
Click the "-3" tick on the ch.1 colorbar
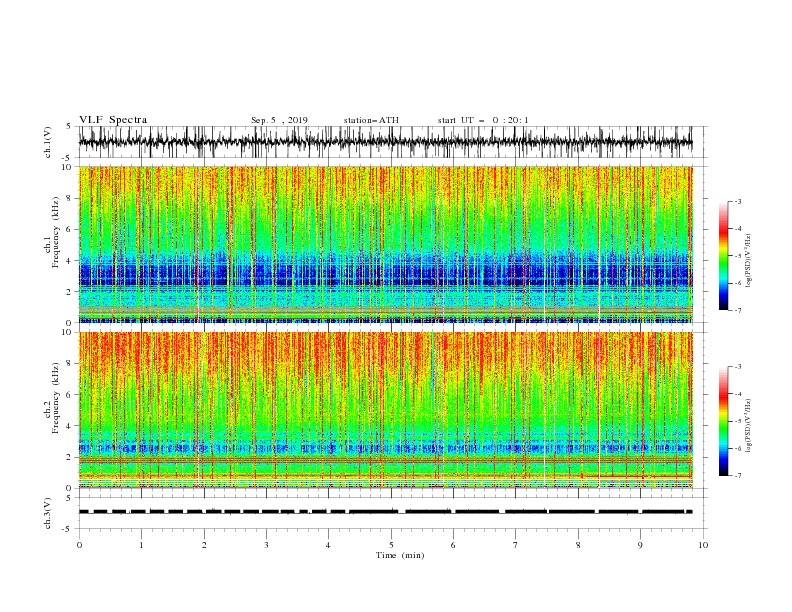click(737, 201)
